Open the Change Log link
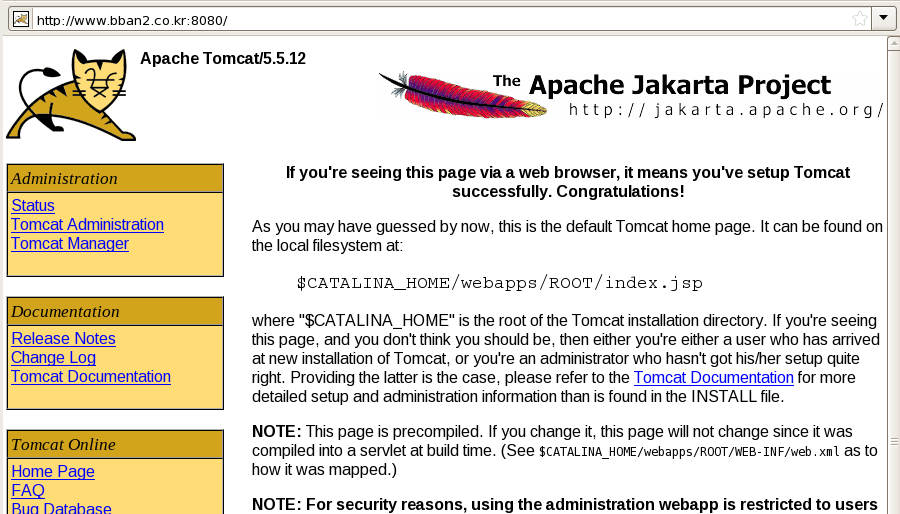Viewport: 900px width, 514px height. (x=53, y=357)
